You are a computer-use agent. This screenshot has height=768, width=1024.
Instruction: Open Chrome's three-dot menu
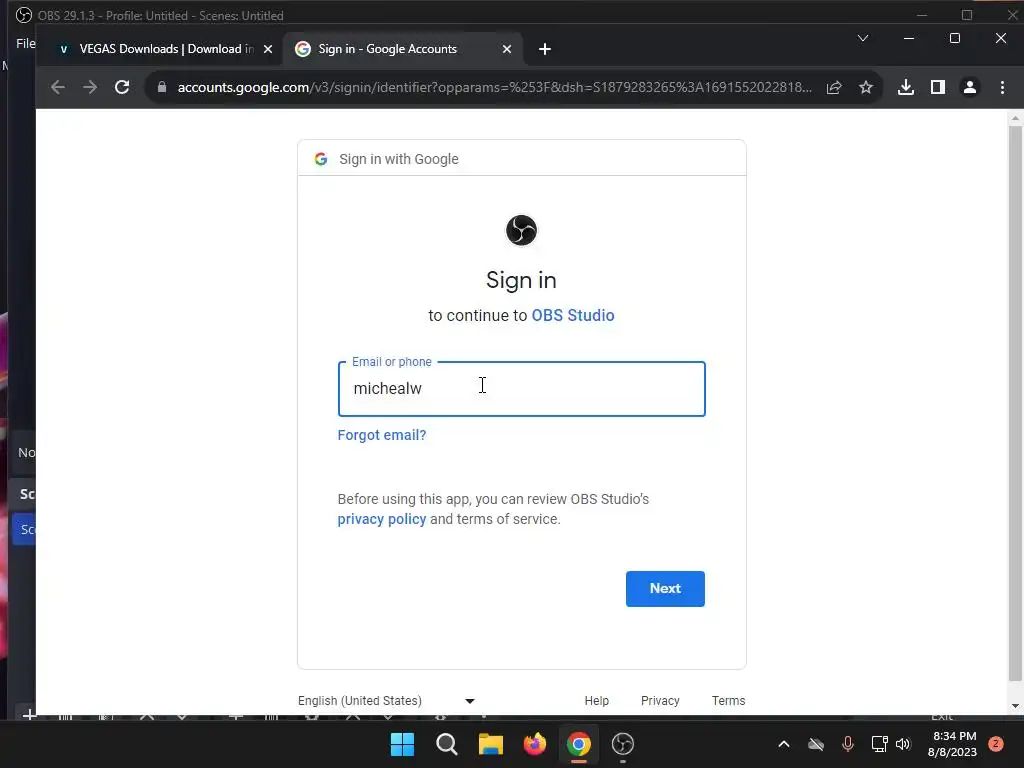coord(1002,88)
